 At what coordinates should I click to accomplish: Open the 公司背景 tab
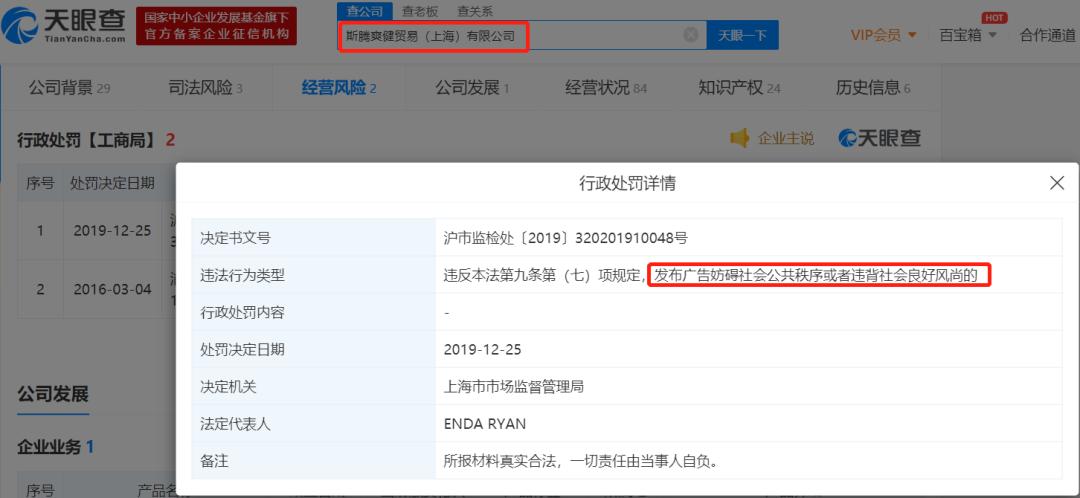point(69,87)
